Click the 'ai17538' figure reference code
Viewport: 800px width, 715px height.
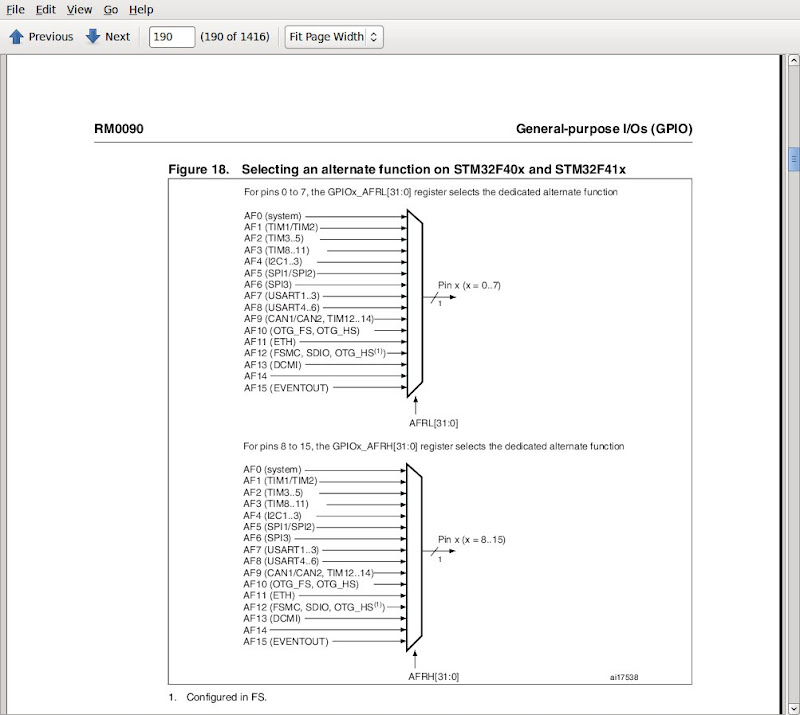pos(624,677)
